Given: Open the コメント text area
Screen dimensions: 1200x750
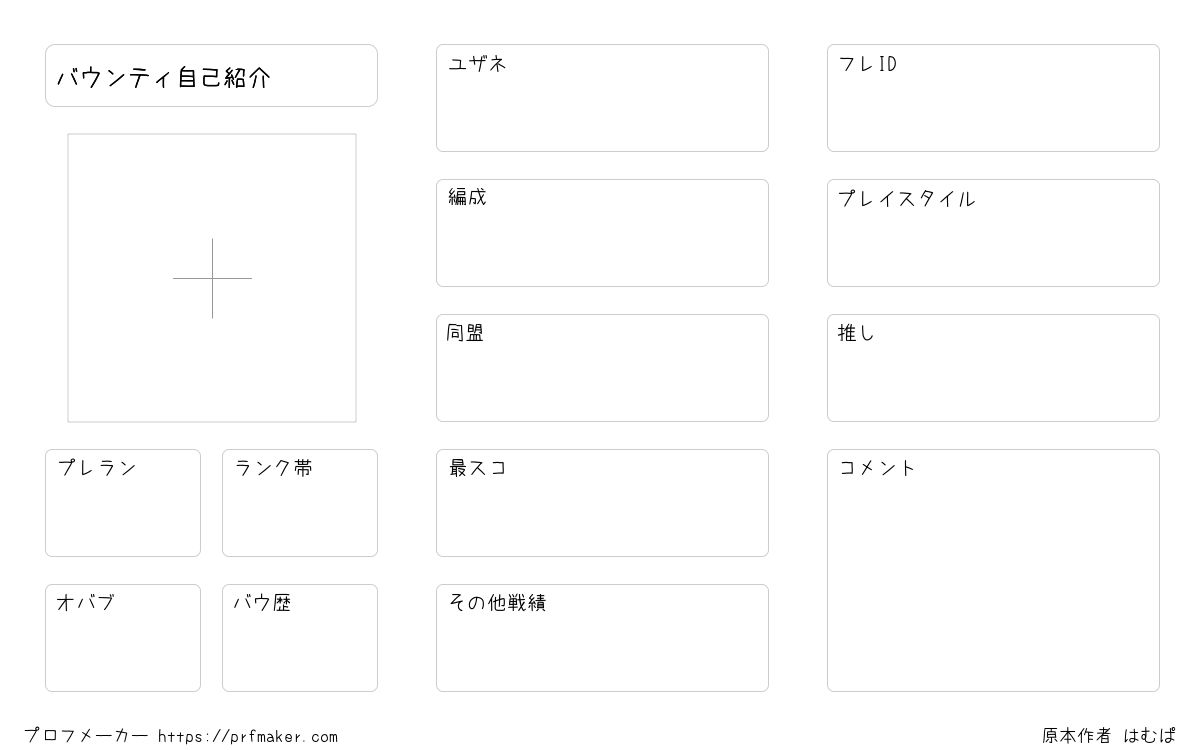Looking at the screenshot, I should coord(993,570).
